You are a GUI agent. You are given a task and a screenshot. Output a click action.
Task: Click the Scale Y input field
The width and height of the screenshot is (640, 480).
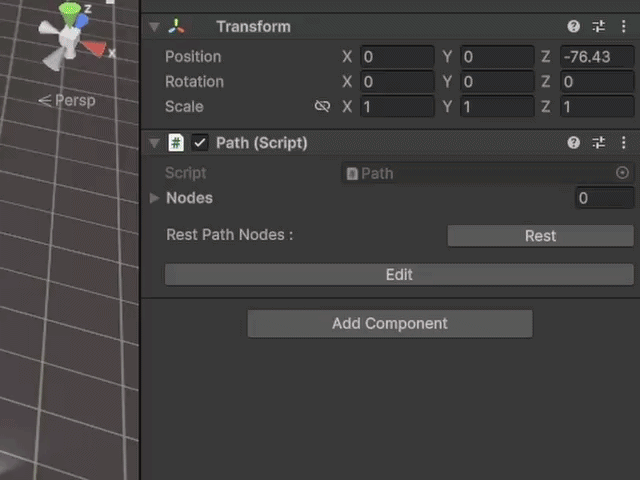coord(497,107)
